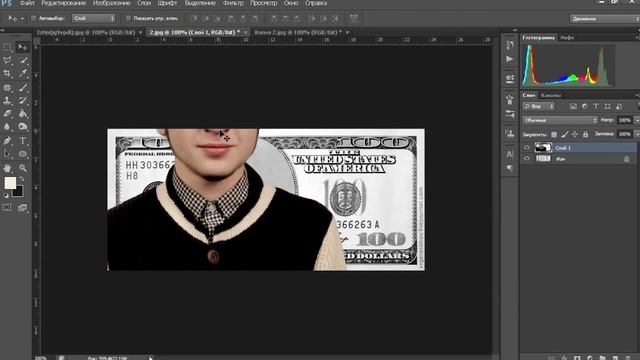Hide the Фон layer eye
640x360 pixels.
pos(527,159)
